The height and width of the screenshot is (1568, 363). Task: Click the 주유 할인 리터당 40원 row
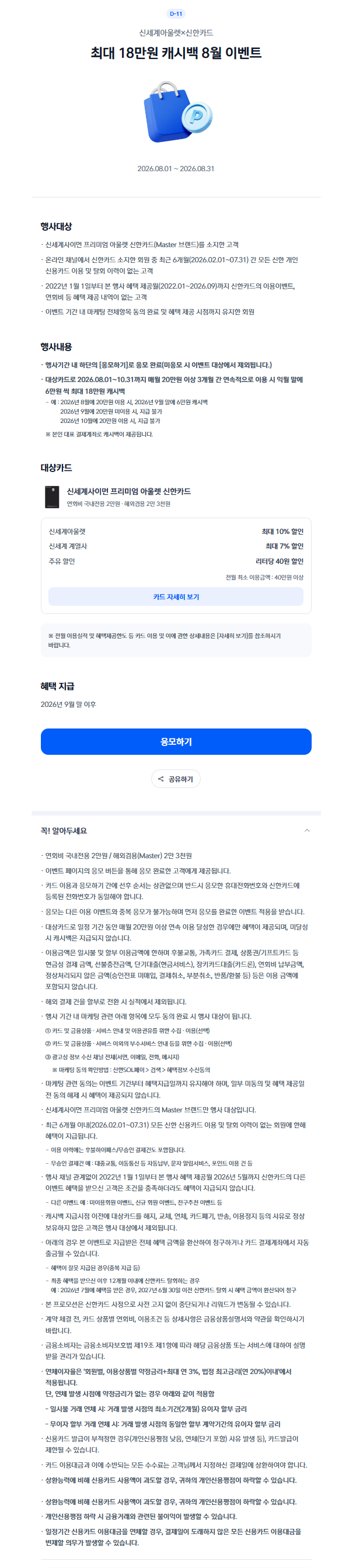point(176,561)
